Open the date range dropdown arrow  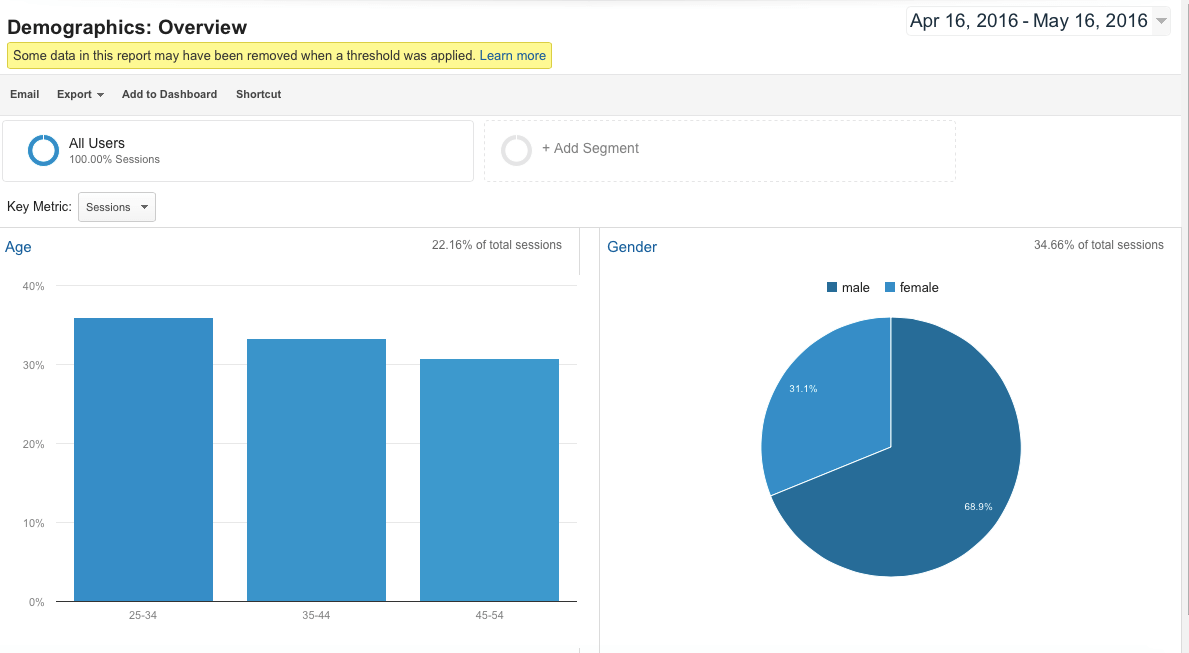pos(1160,21)
